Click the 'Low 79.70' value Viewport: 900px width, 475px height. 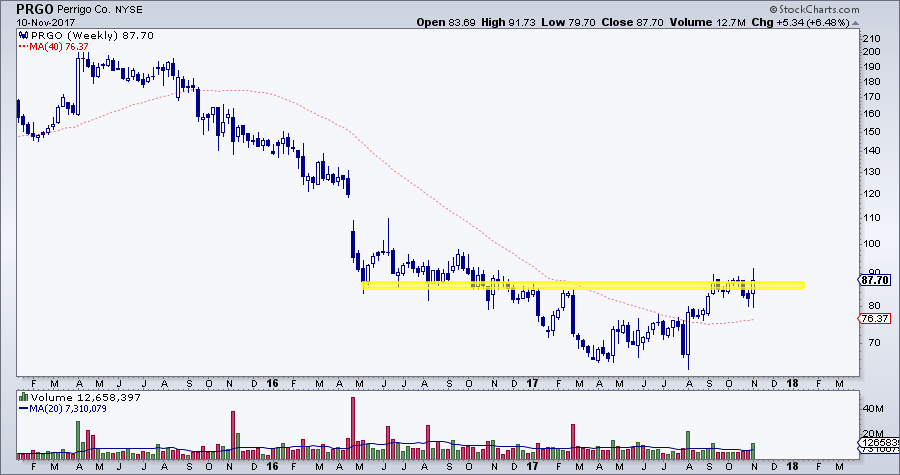click(569, 22)
